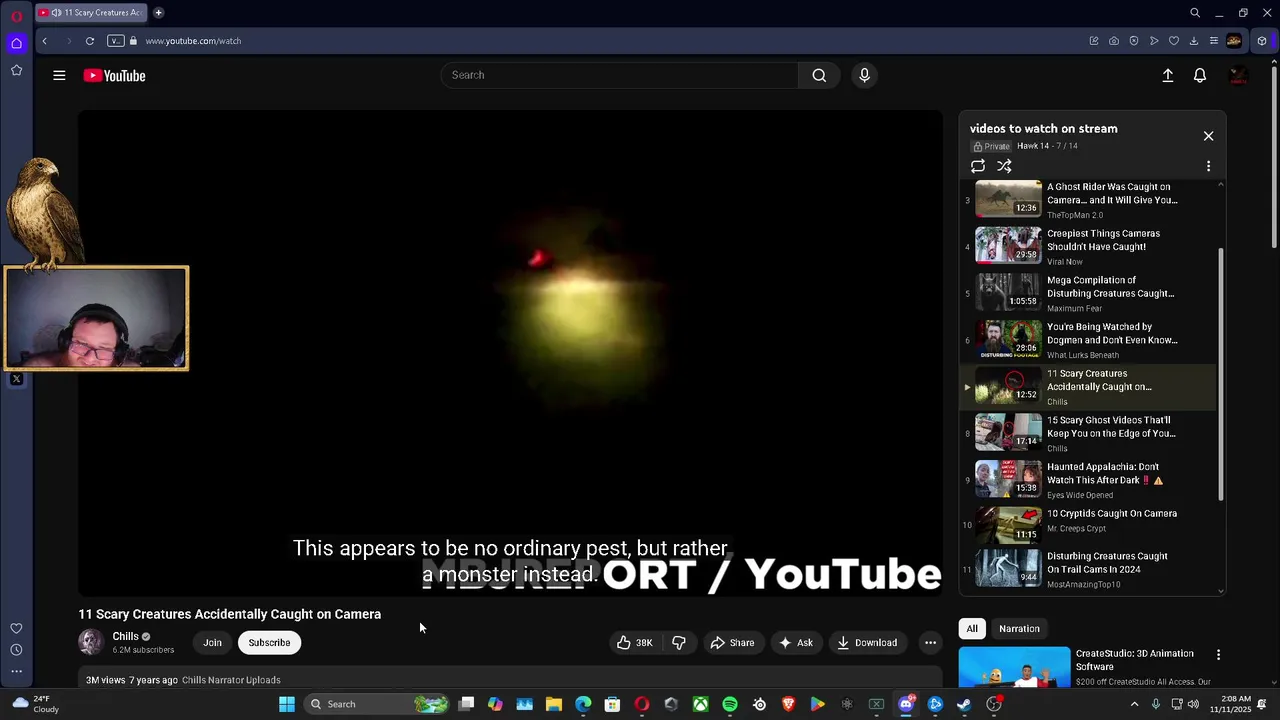This screenshot has width=1280, height=720.
Task: Open X Twitter in Opera sidebar
Action: click(x=16, y=380)
